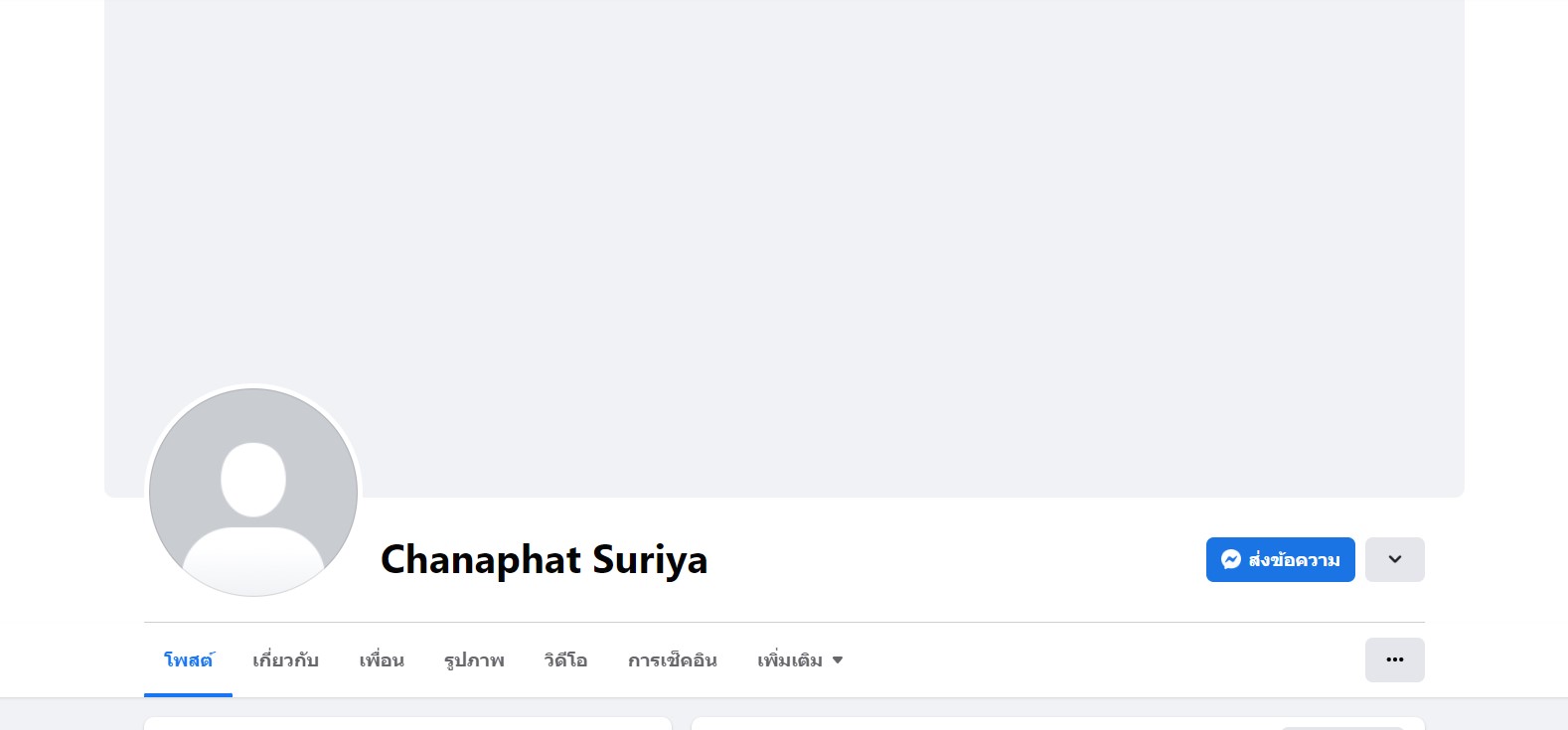Image resolution: width=1568 pixels, height=730 pixels.
Task: Open the default profile picture avatar
Action: (x=253, y=492)
